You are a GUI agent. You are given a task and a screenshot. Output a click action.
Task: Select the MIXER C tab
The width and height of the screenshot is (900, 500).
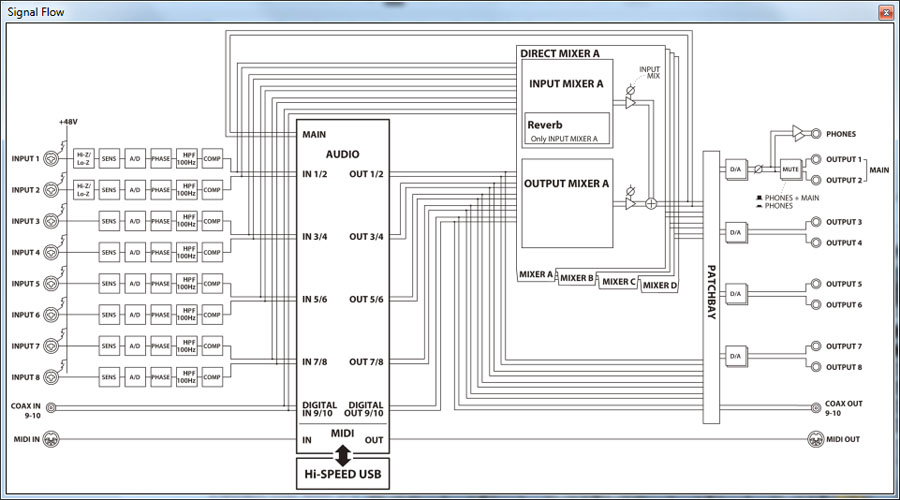618,282
